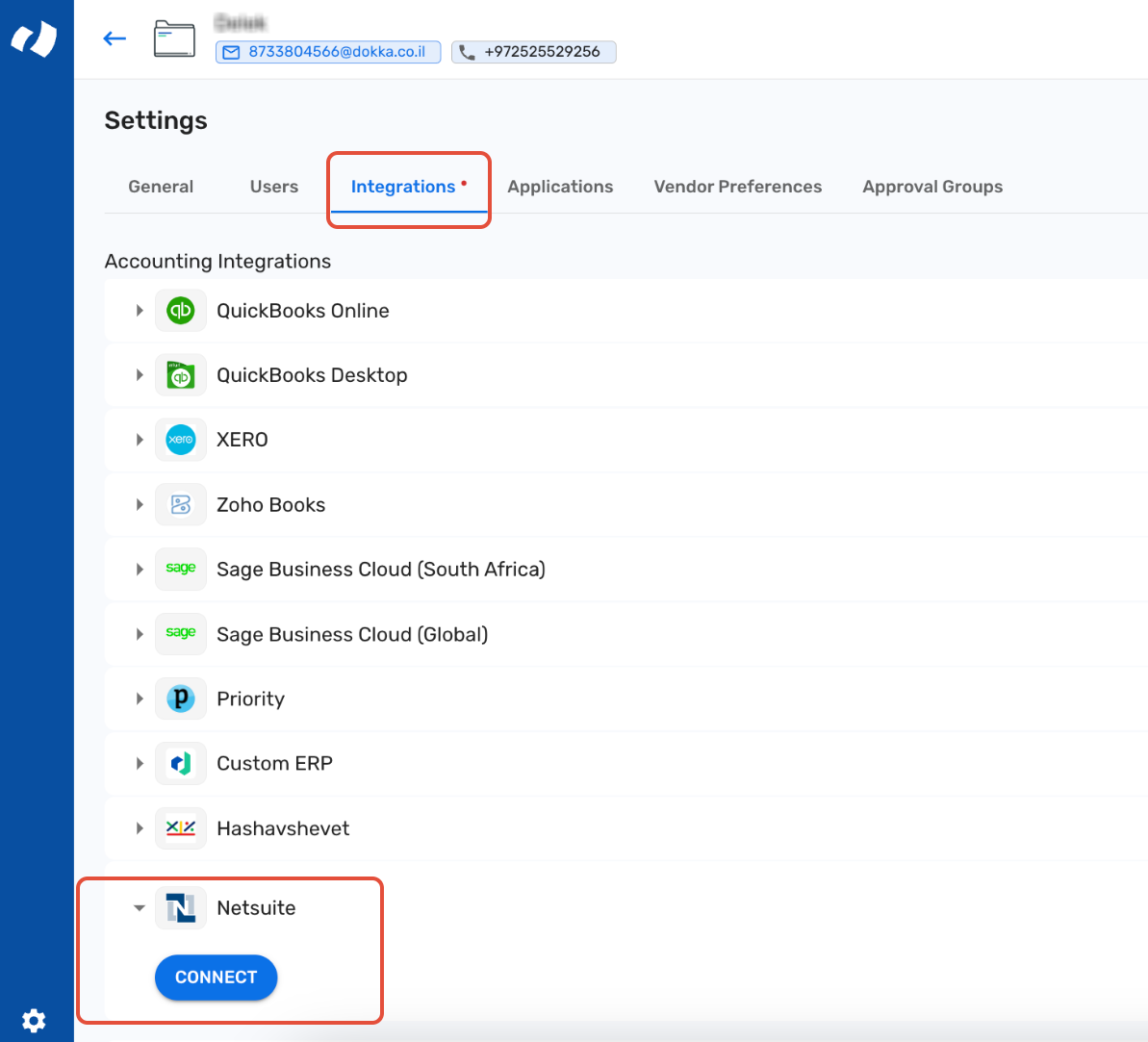Expand the Custom ERP integration

[140, 763]
